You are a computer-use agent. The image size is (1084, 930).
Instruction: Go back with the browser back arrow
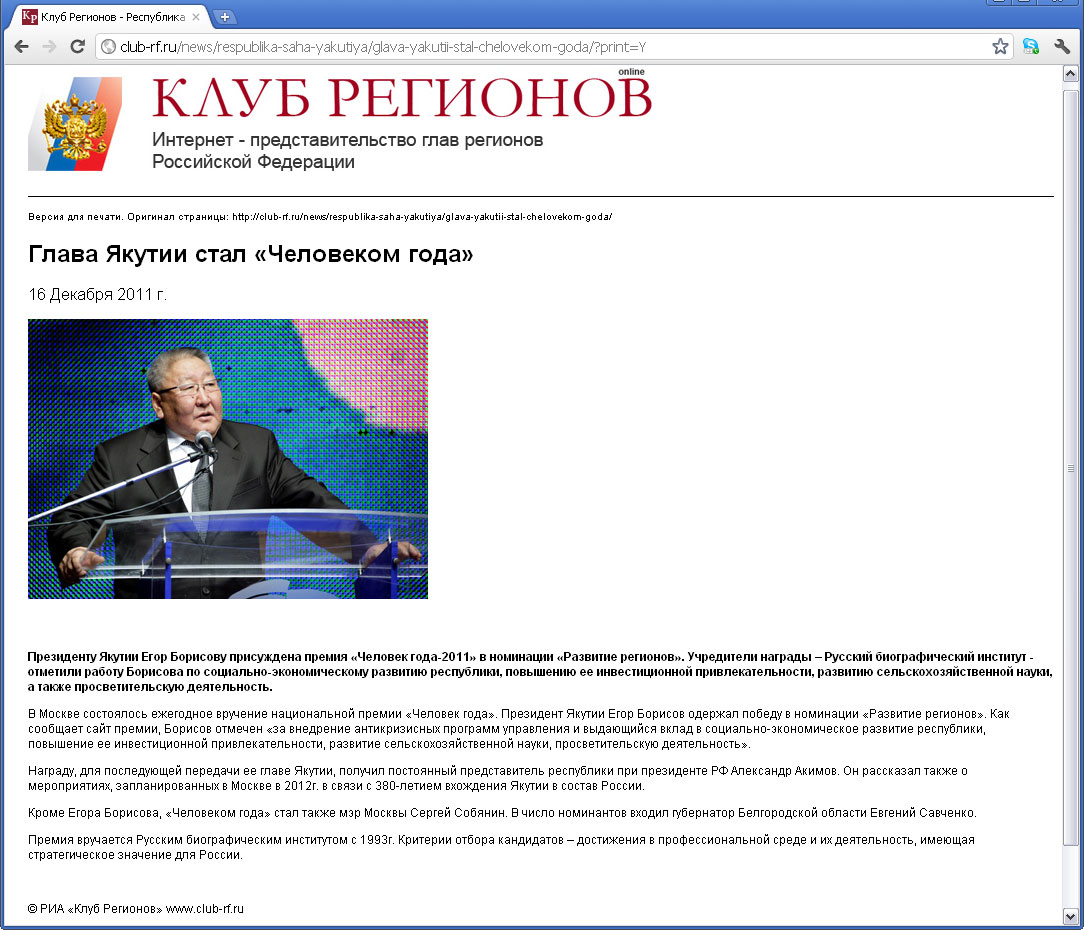21,46
